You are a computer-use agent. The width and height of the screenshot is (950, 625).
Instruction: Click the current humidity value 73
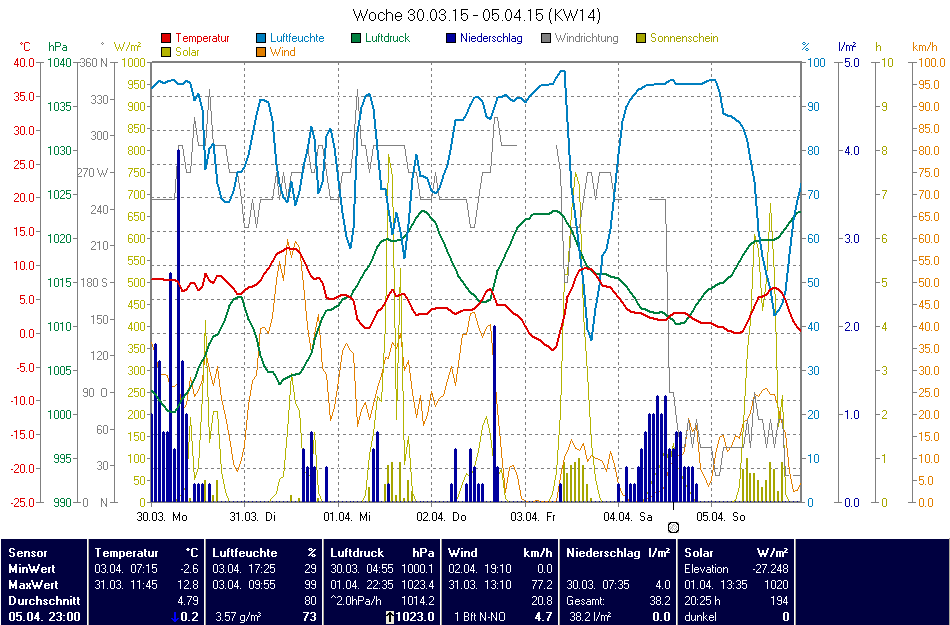point(310,617)
